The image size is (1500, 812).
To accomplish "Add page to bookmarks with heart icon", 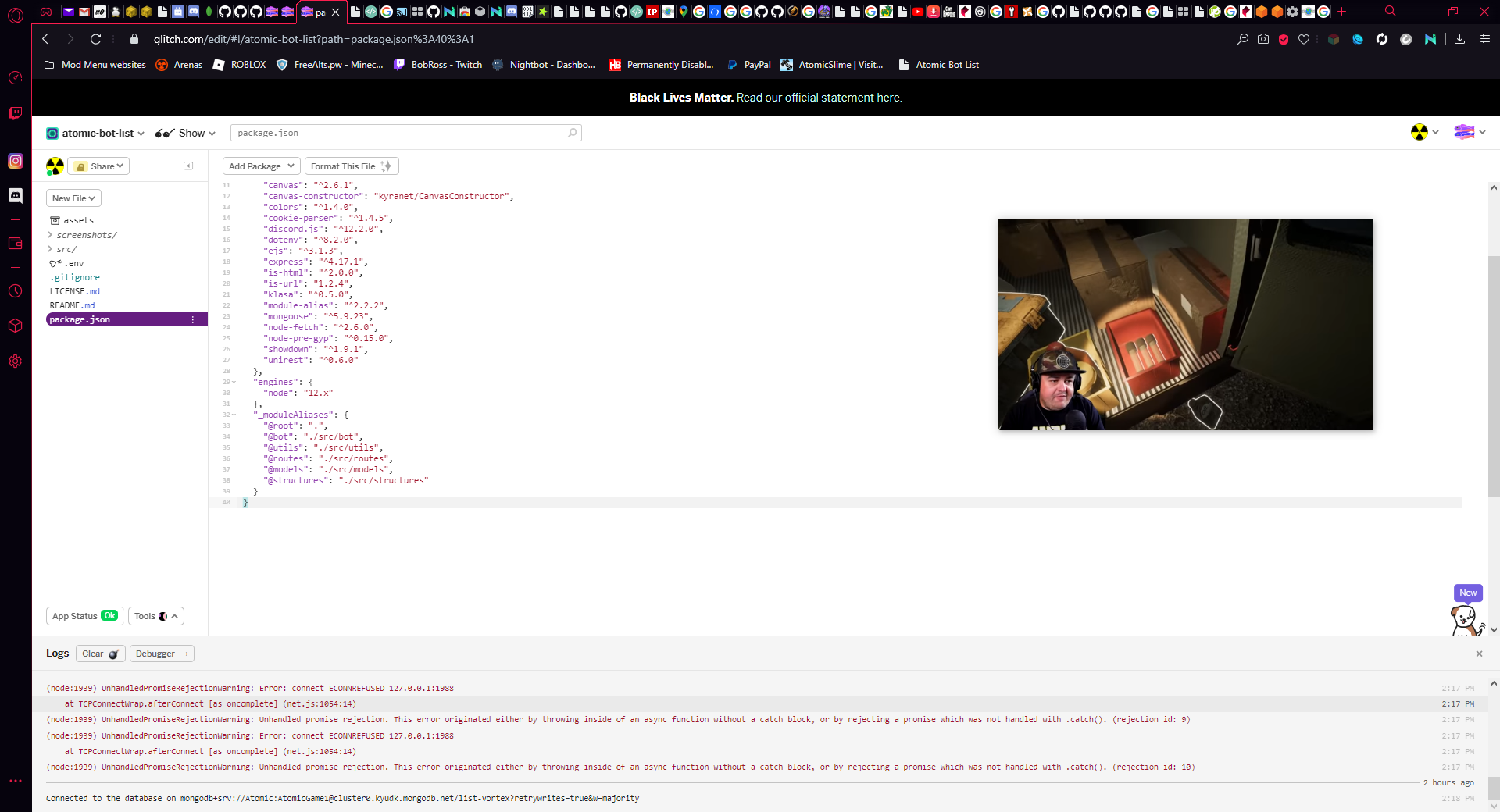I will click(x=1304, y=39).
